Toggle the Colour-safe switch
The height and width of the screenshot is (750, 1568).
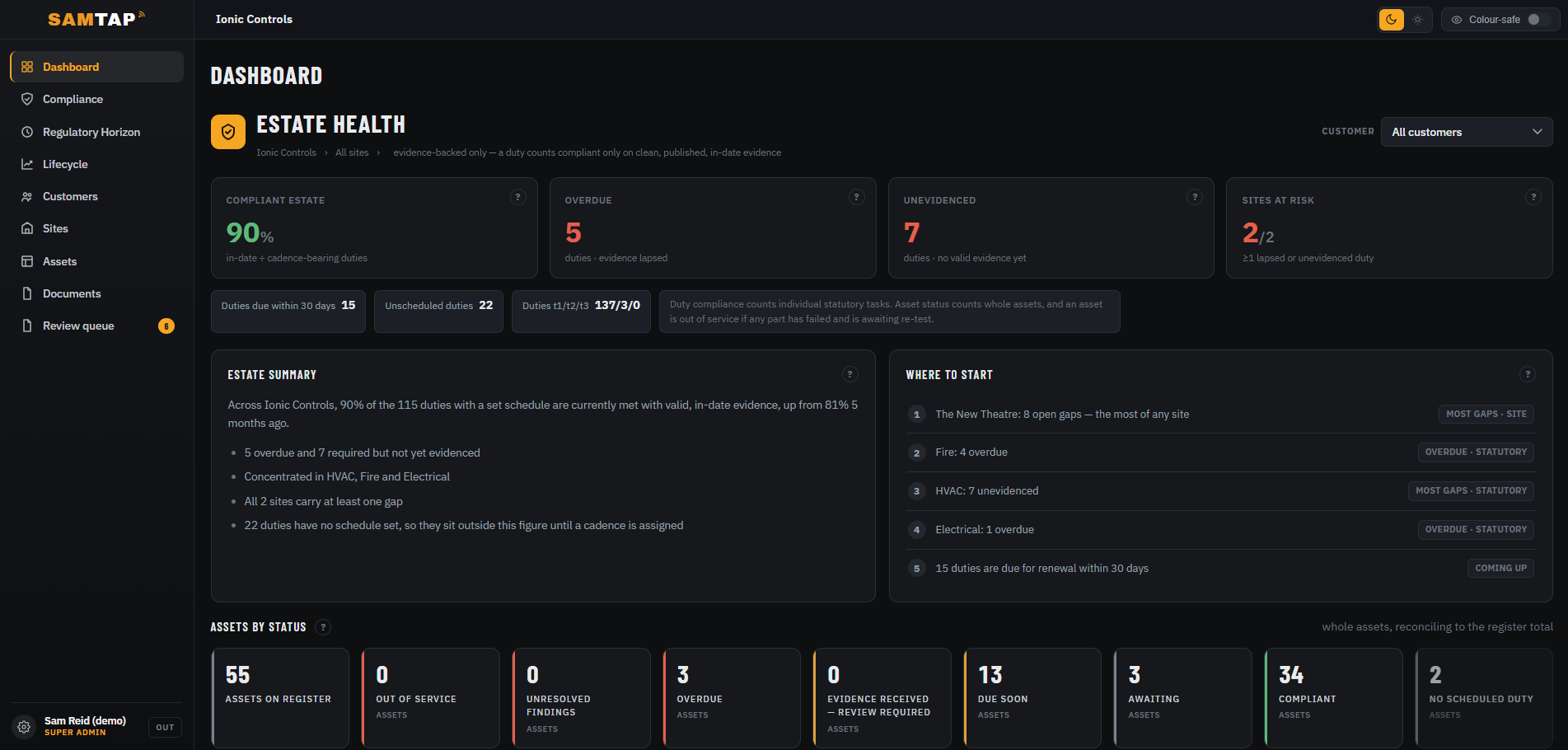(x=1538, y=20)
